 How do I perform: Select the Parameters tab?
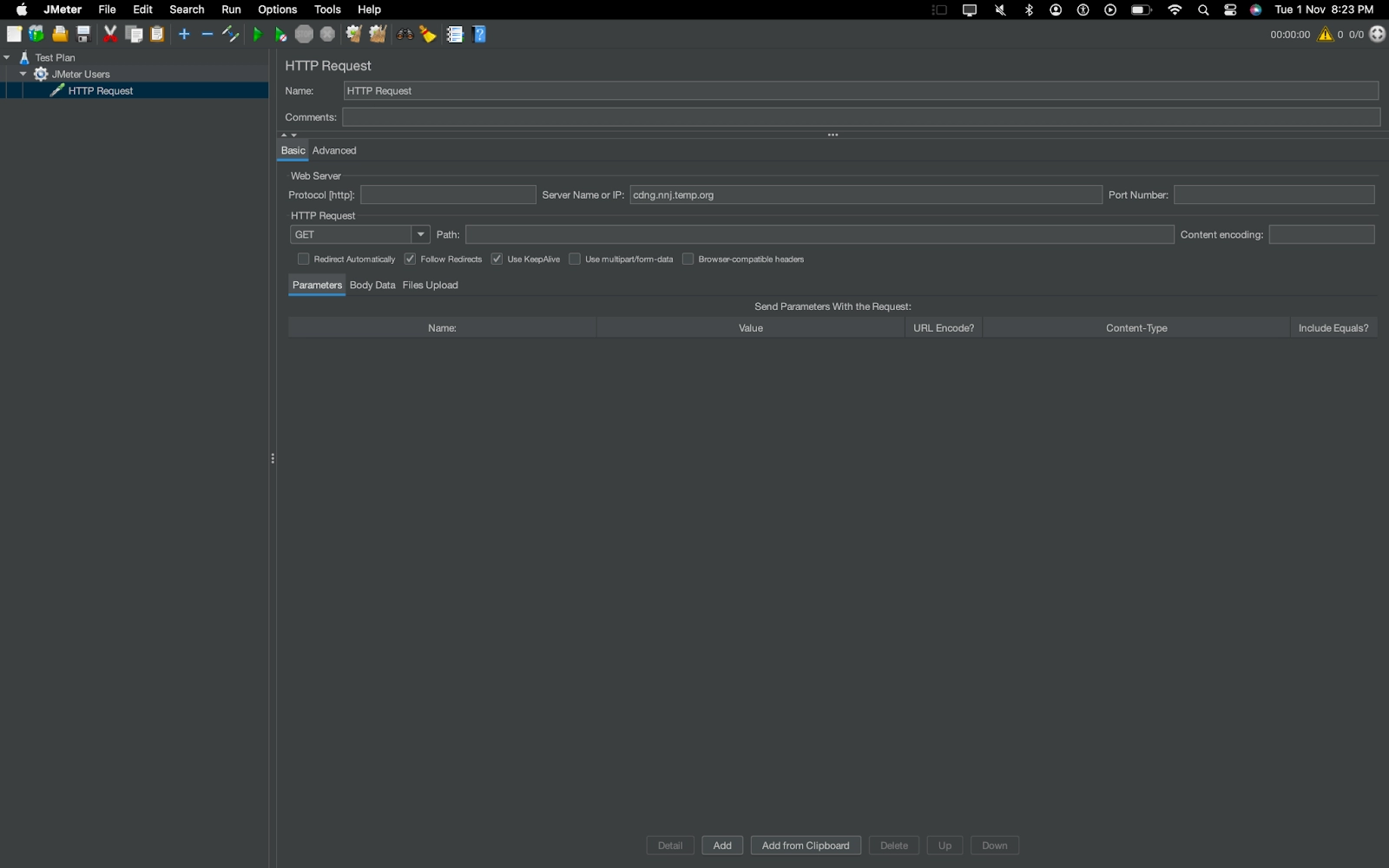pyautogui.click(x=317, y=285)
